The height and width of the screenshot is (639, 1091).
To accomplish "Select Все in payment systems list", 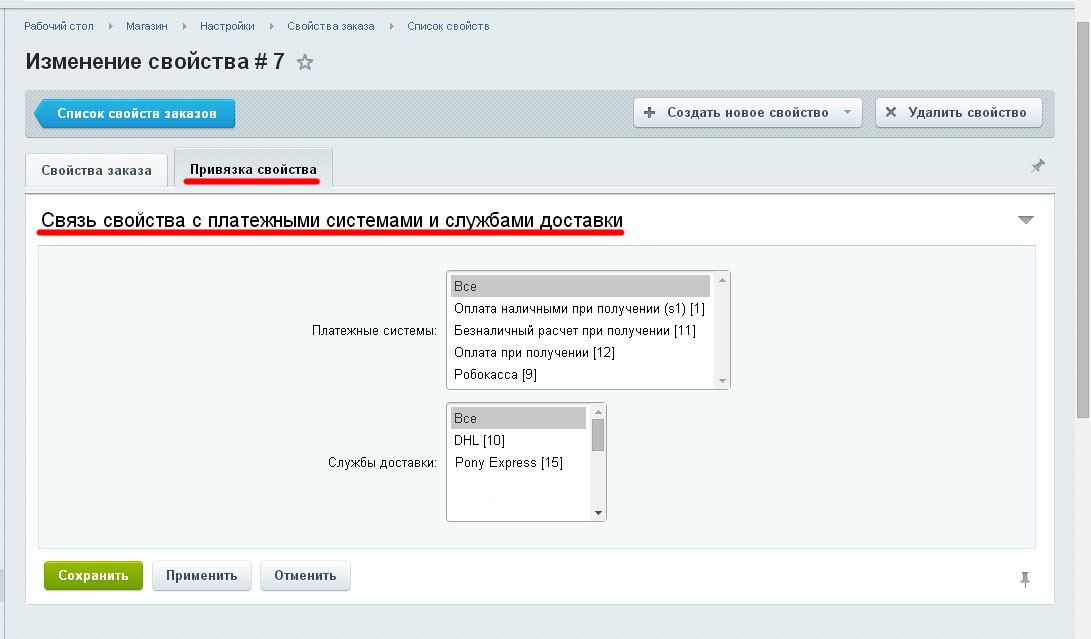I will click(580, 286).
